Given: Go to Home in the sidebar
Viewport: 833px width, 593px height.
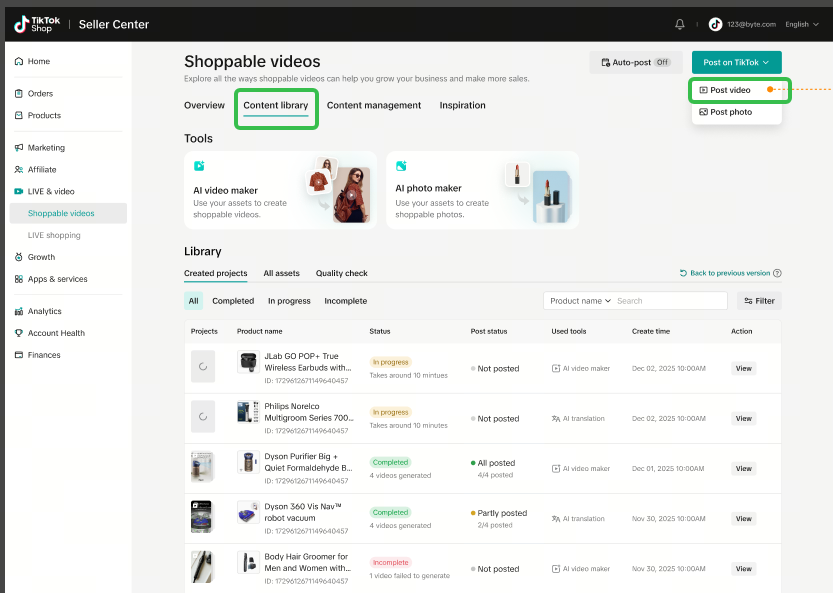Looking at the screenshot, I should 39,62.
